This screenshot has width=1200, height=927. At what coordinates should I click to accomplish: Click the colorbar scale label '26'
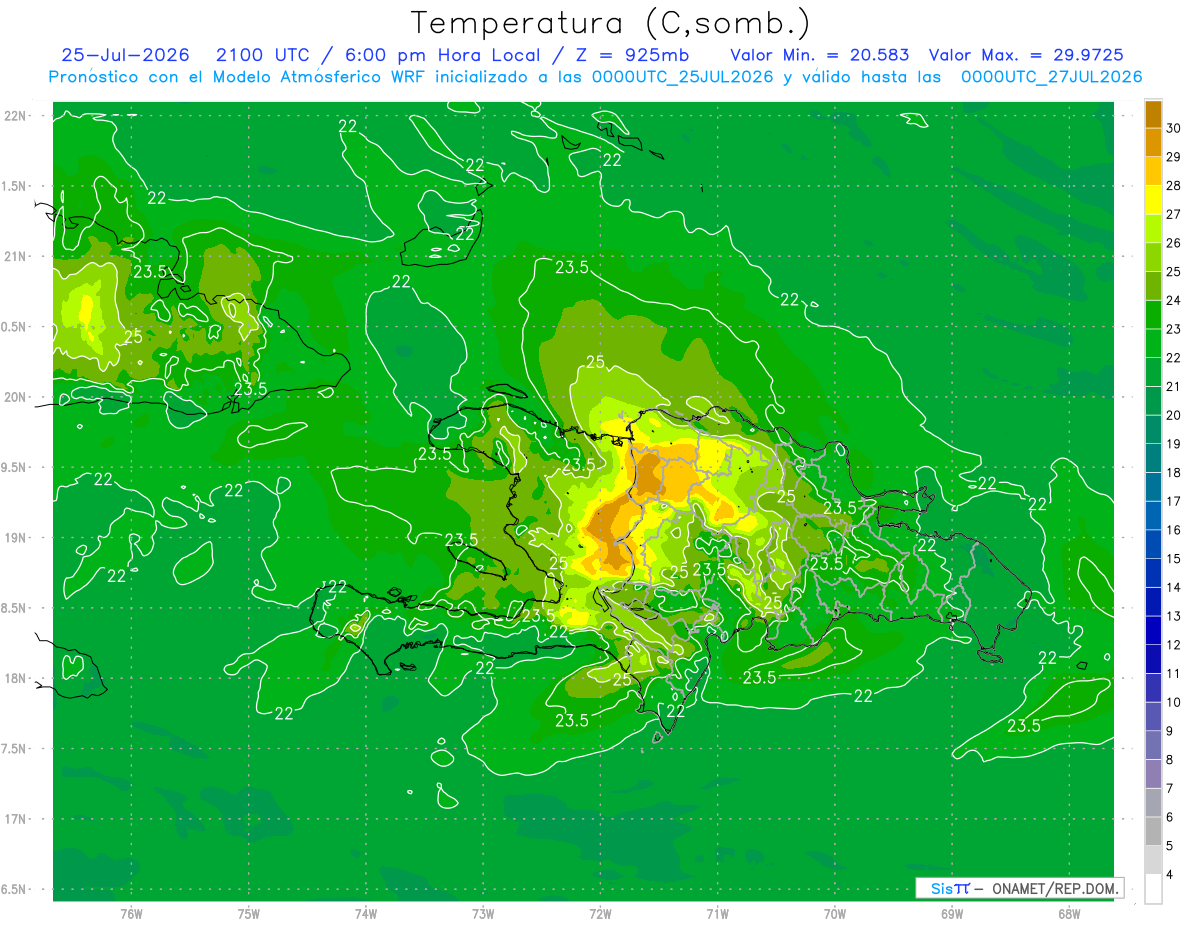[x=1174, y=243]
